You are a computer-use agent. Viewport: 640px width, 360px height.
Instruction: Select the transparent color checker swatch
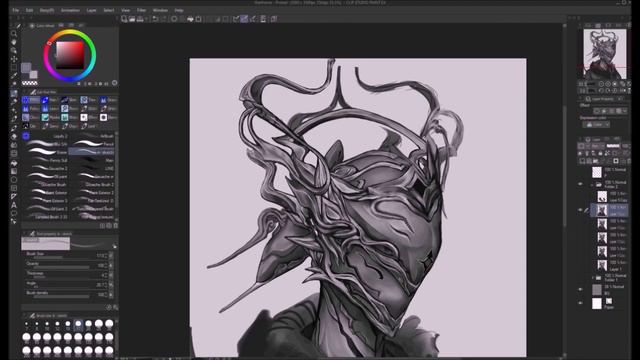pyautogui.click(x=29, y=83)
